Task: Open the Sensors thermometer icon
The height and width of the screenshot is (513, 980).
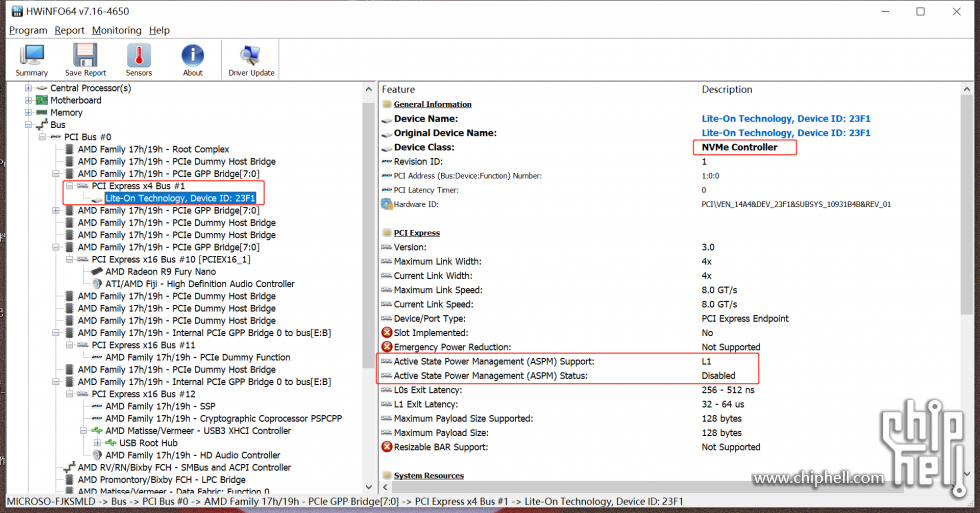Action: pyautogui.click(x=139, y=60)
